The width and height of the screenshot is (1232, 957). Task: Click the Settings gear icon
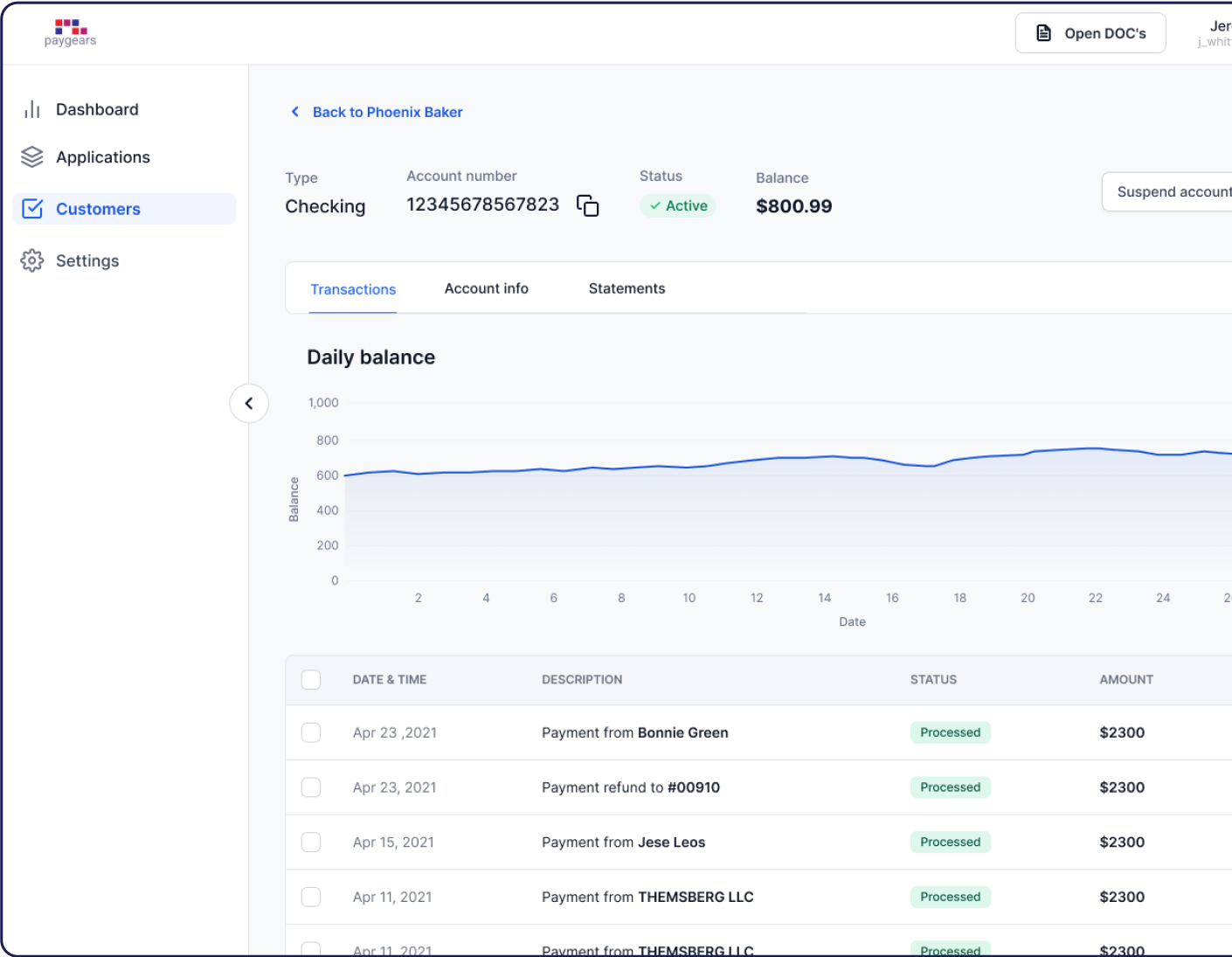coord(32,260)
